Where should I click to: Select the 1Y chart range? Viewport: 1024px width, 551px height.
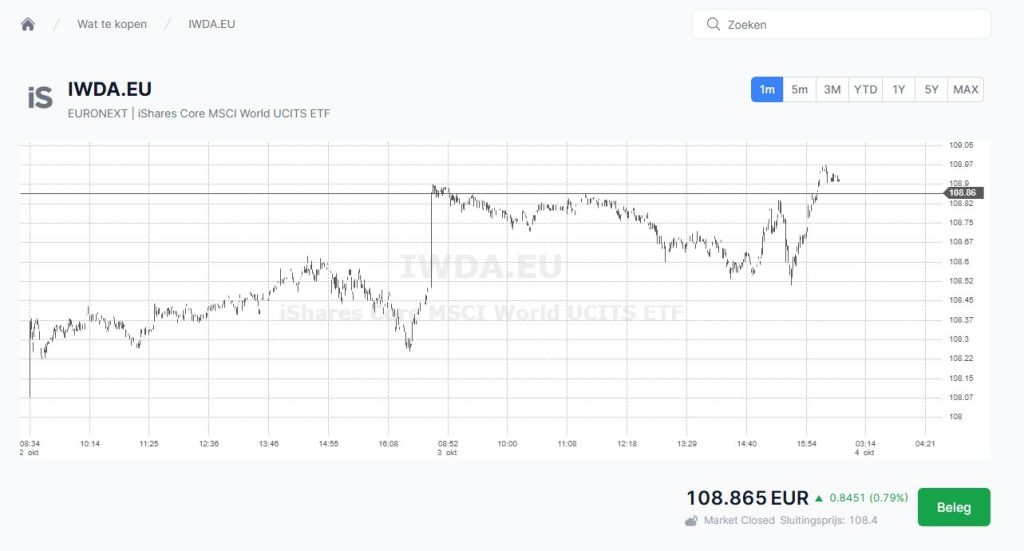[x=899, y=90]
